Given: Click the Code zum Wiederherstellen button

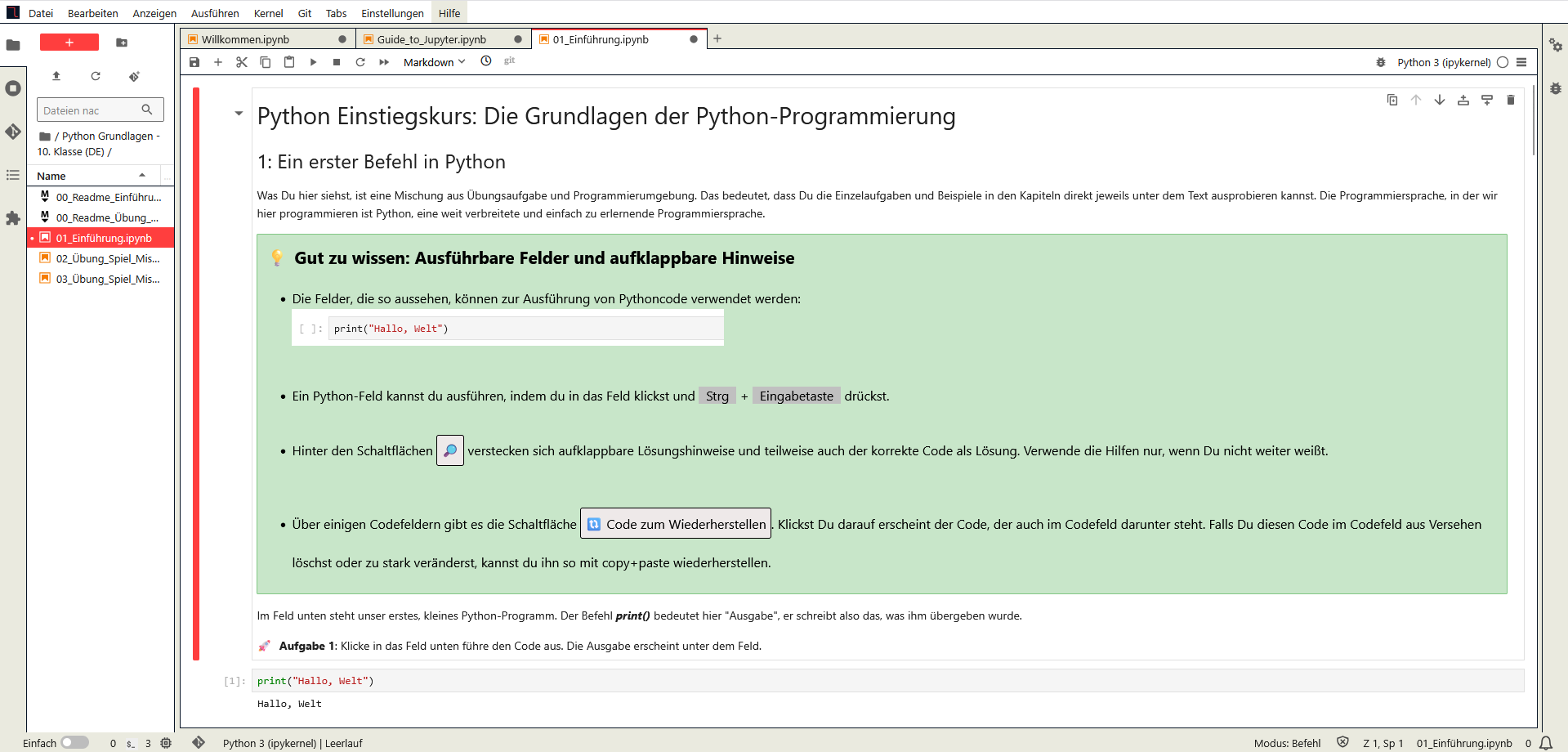Looking at the screenshot, I should click(676, 524).
